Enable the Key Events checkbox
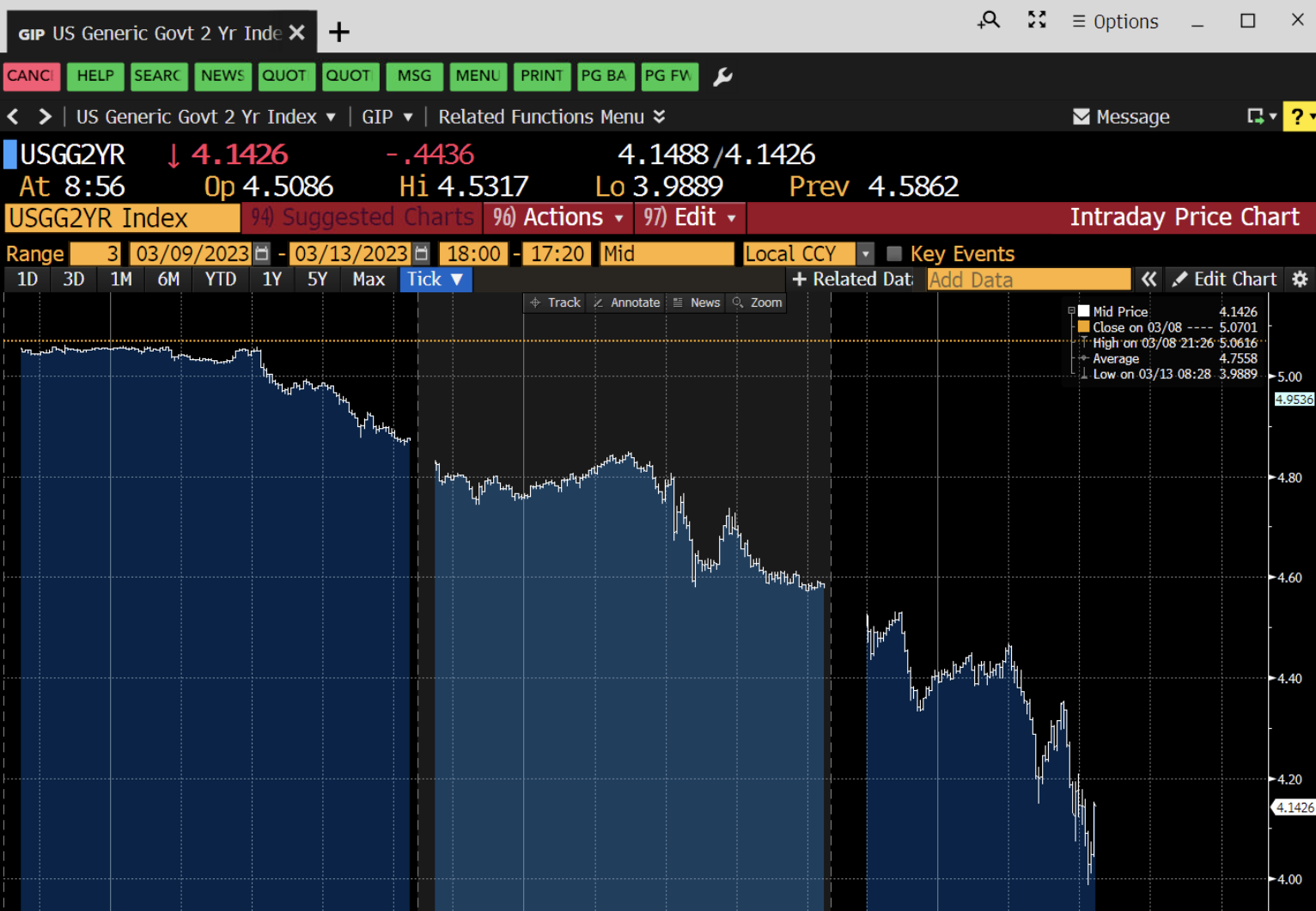 pos(894,254)
